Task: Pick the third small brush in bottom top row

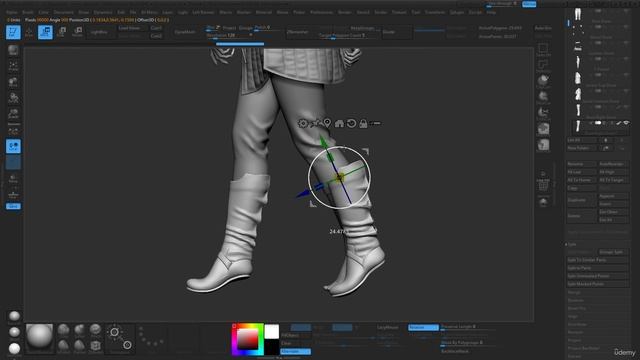Action: coord(96,330)
